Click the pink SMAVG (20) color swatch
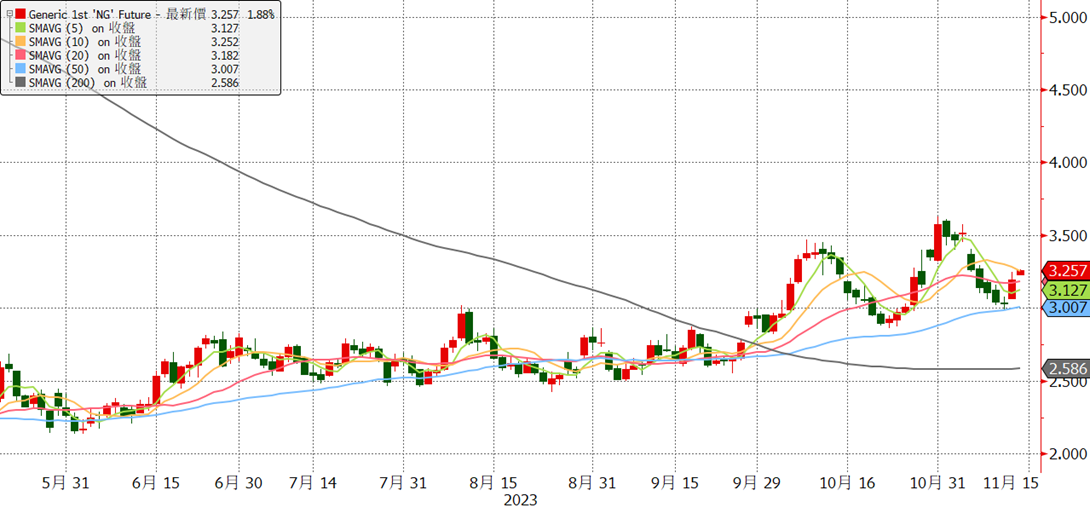The height and width of the screenshot is (509, 1090). point(22,55)
